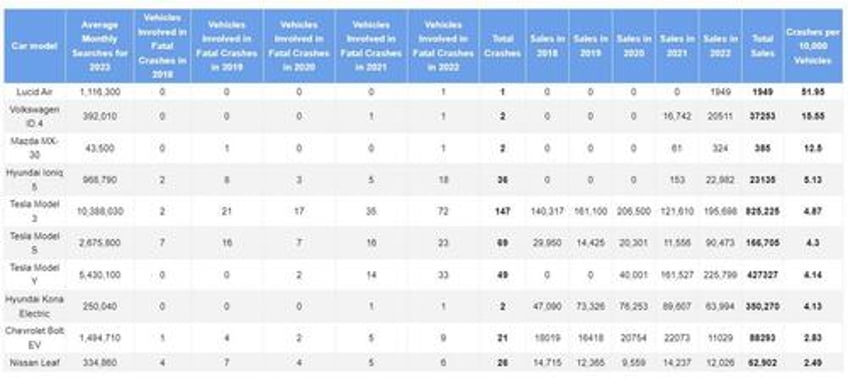The image size is (848, 378).
Task: Select the 'Tesla Model Y' row label
Action: coord(34,275)
